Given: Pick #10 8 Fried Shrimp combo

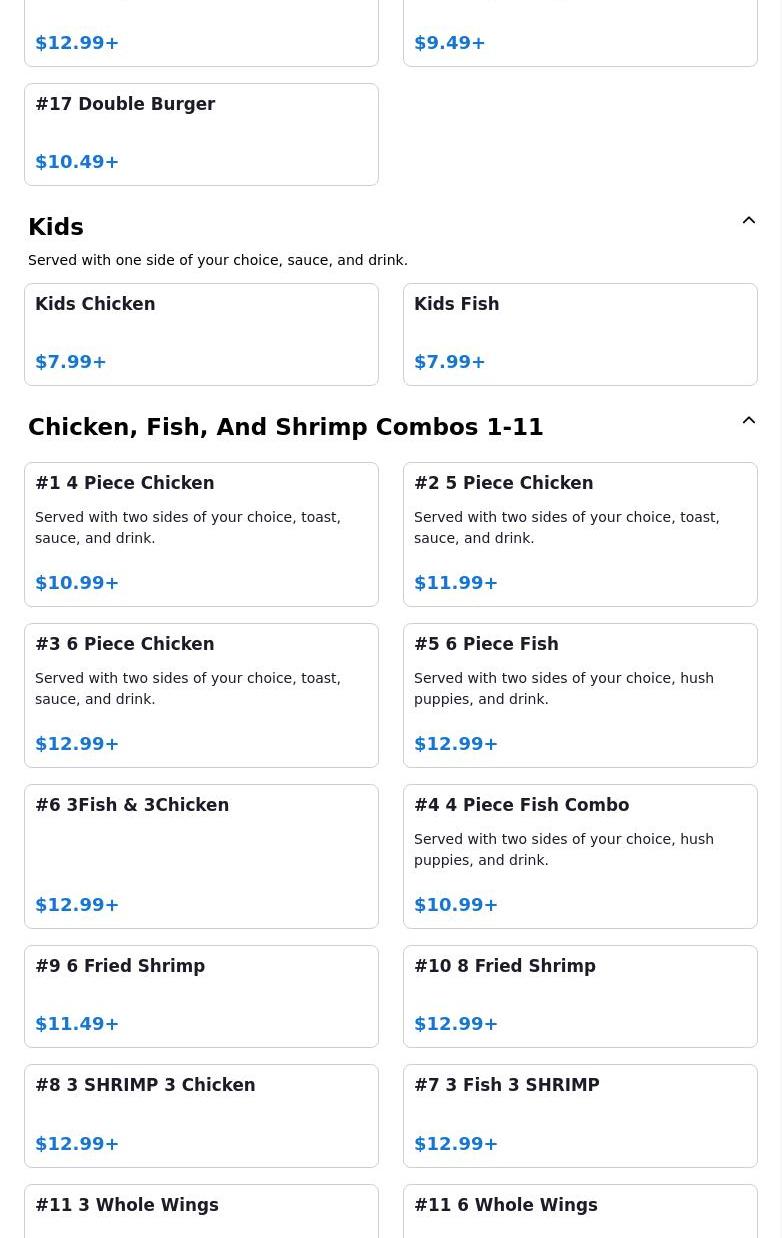Looking at the screenshot, I should point(580,995).
